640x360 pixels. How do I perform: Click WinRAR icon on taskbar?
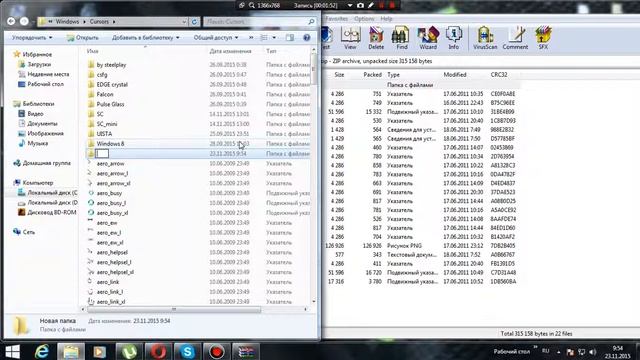click(x=246, y=351)
